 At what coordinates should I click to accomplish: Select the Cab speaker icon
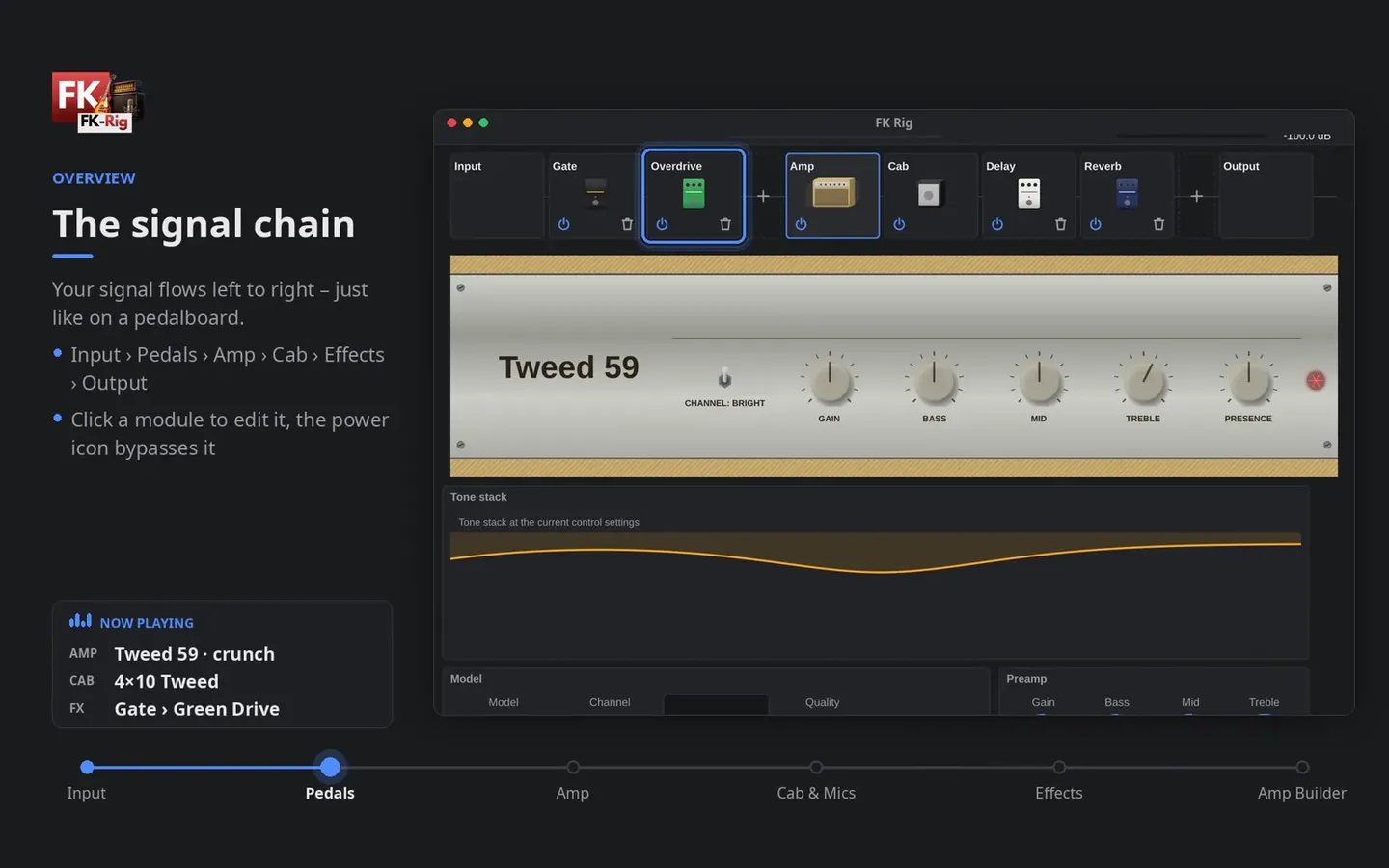coord(929,195)
